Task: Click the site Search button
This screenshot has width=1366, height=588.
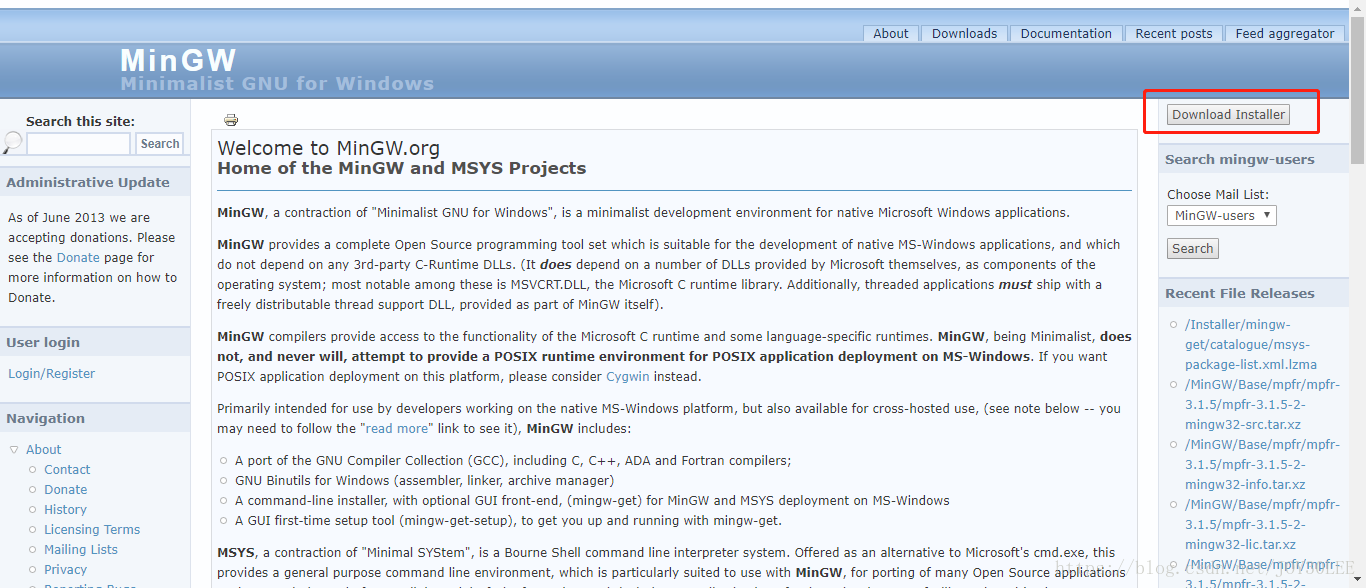Action: coord(160,144)
